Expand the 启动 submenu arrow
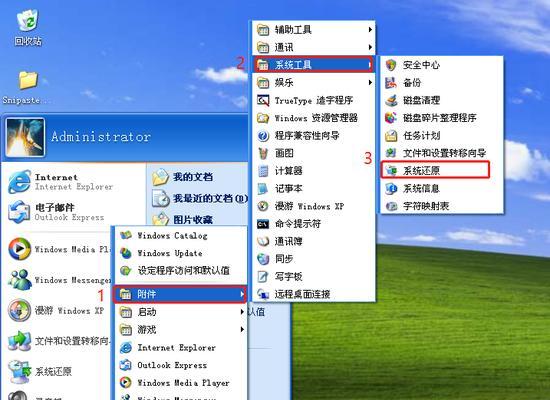The width and height of the screenshot is (550, 400). point(242,312)
